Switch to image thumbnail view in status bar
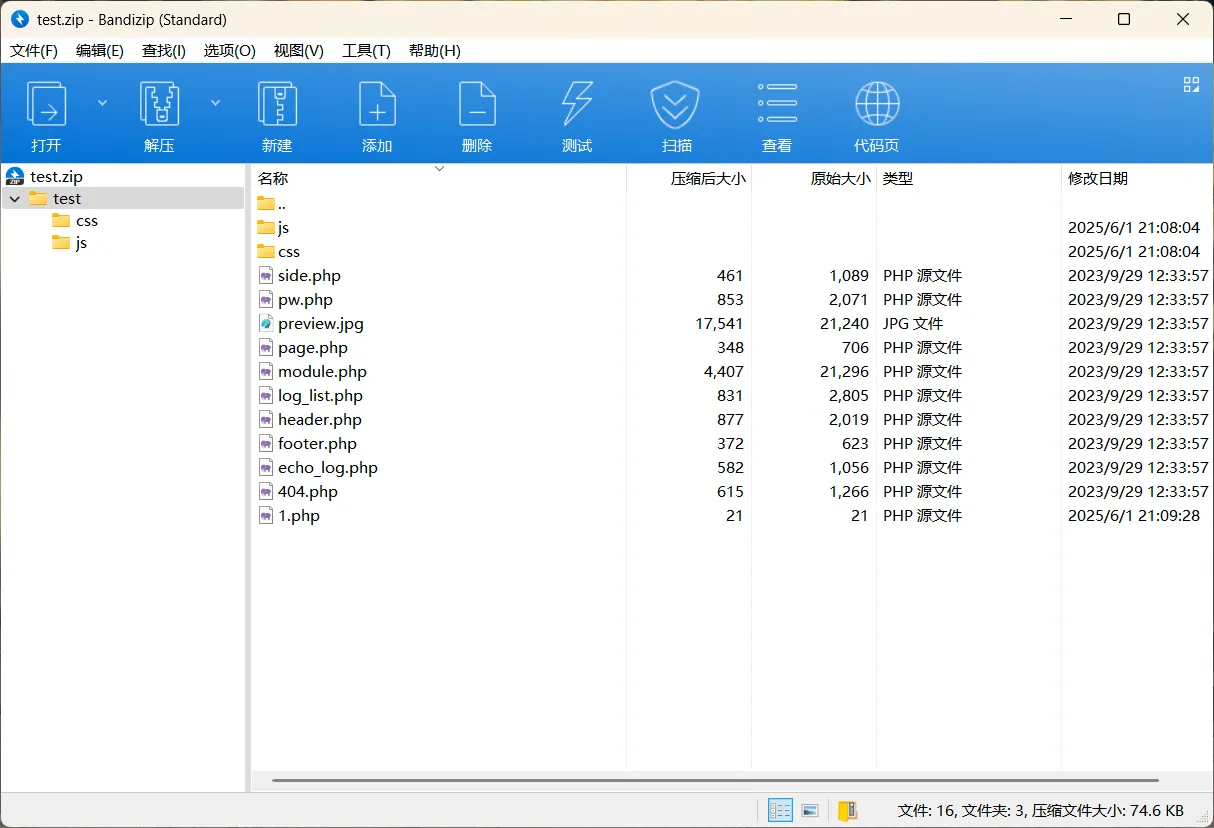This screenshot has height=828, width=1214. tap(811, 810)
